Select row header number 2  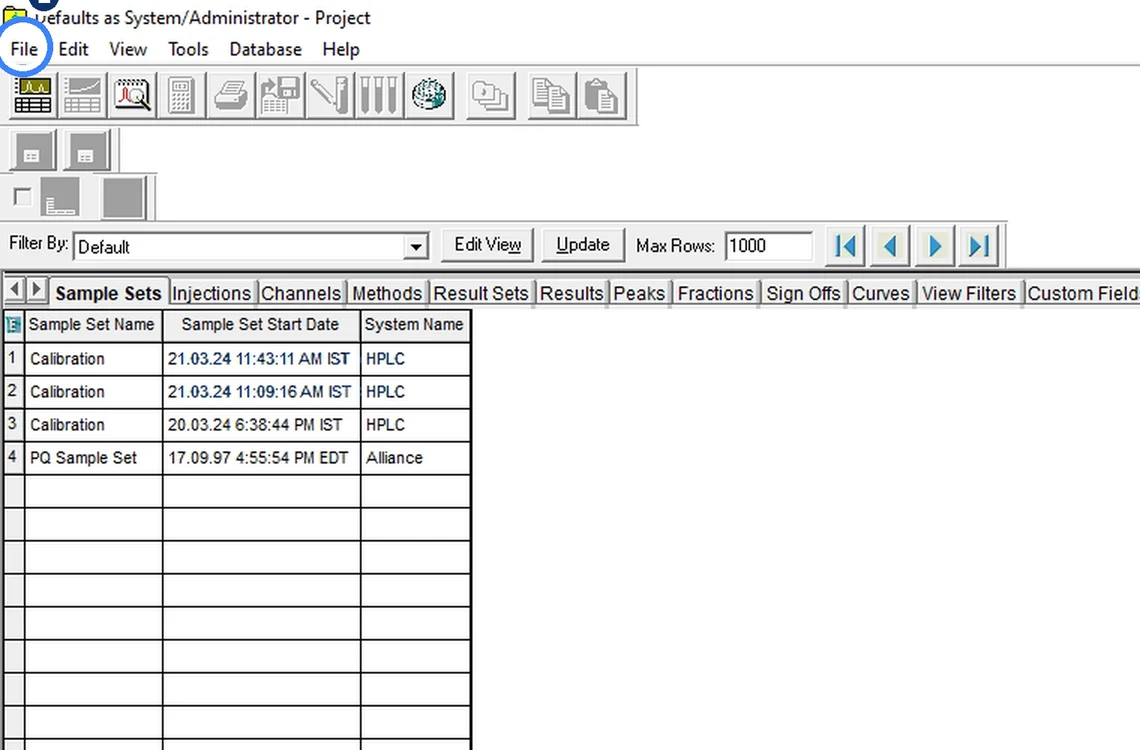(14, 392)
